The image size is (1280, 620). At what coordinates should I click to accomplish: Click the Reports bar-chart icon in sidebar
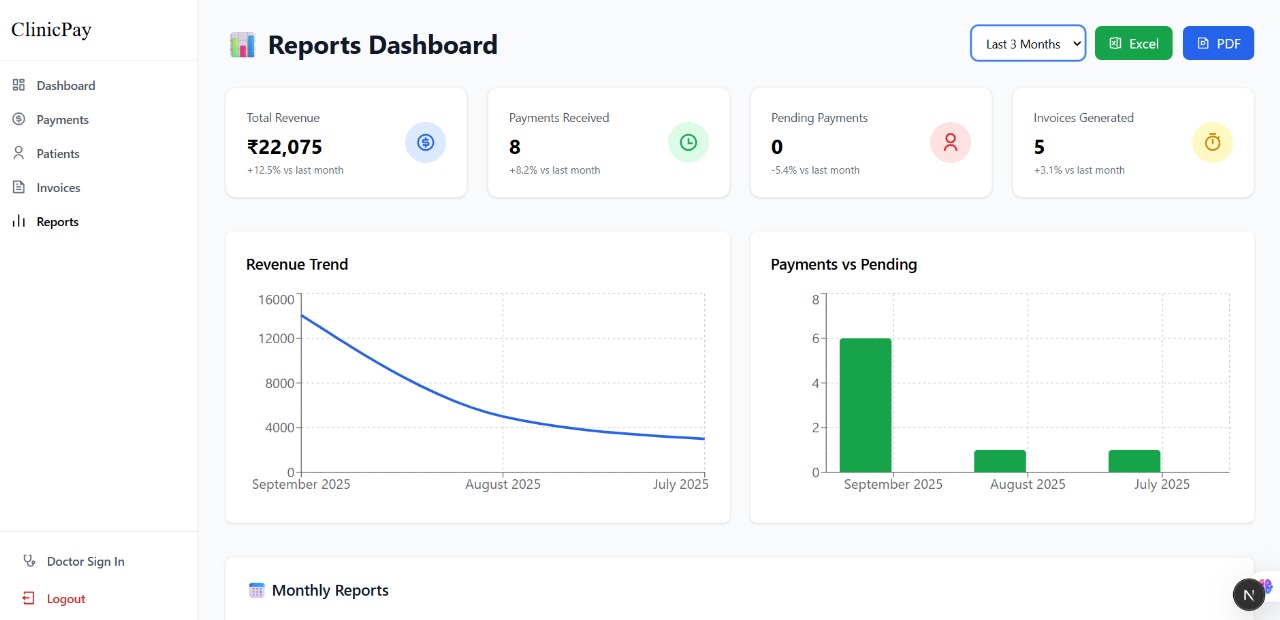pyautogui.click(x=18, y=221)
